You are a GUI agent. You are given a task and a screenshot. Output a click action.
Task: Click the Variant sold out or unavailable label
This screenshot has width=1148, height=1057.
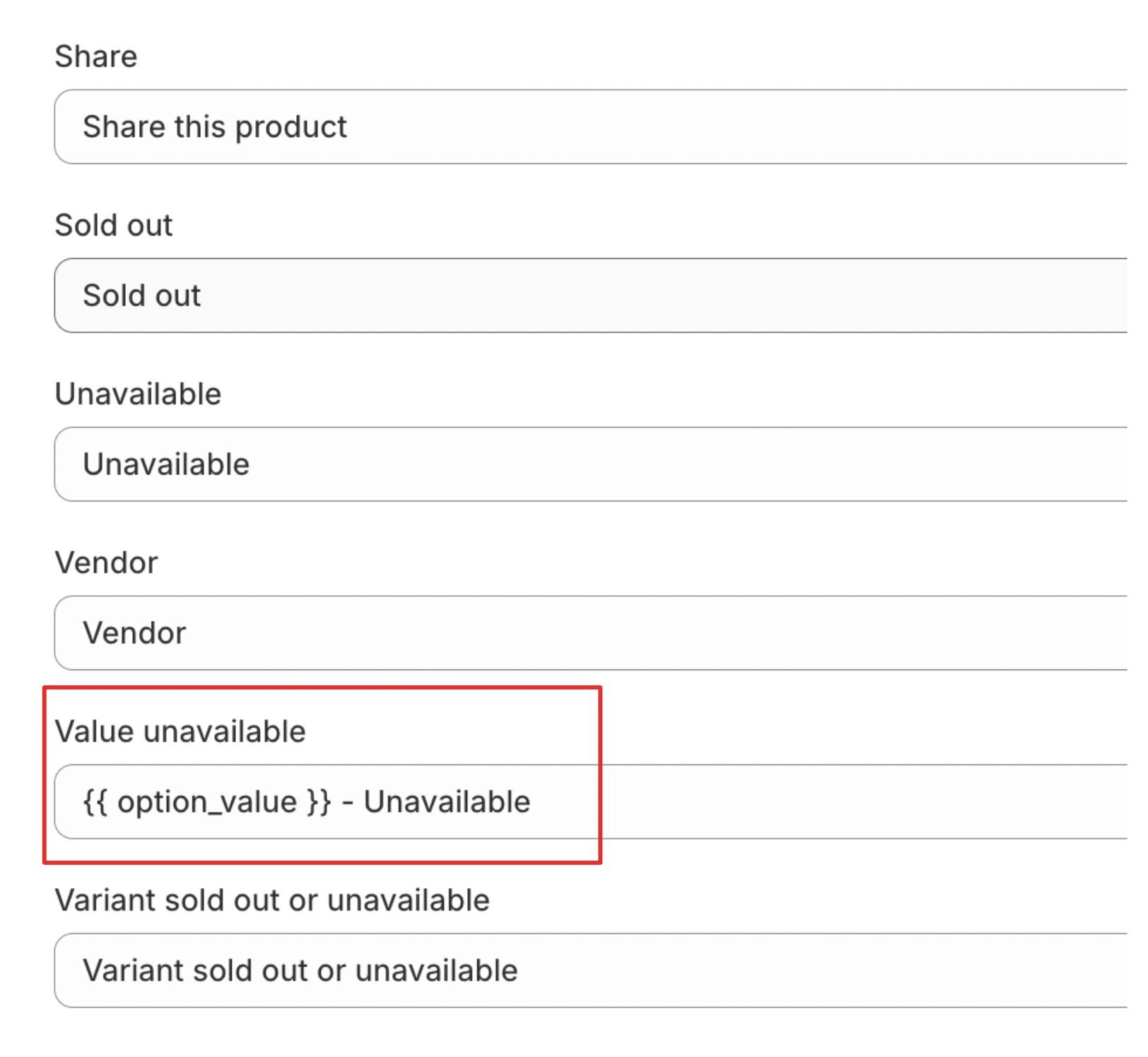tap(273, 899)
